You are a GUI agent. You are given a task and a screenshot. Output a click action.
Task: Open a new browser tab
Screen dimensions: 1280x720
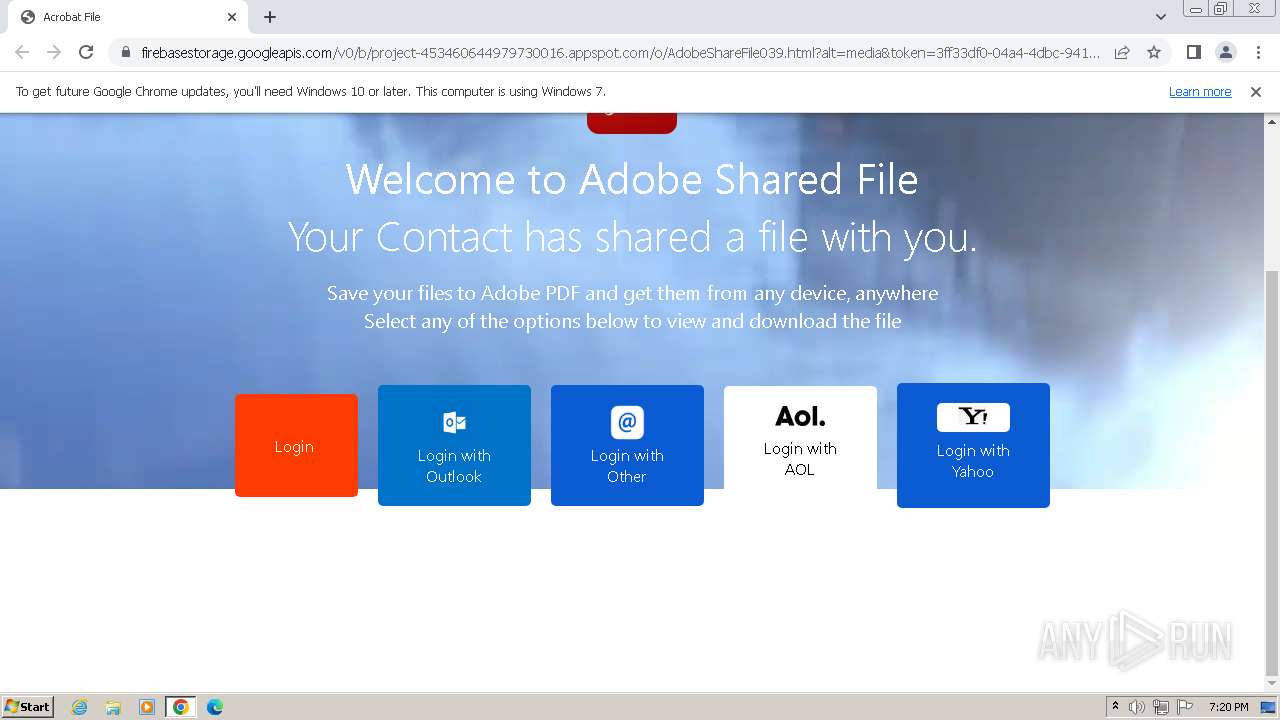coord(270,17)
